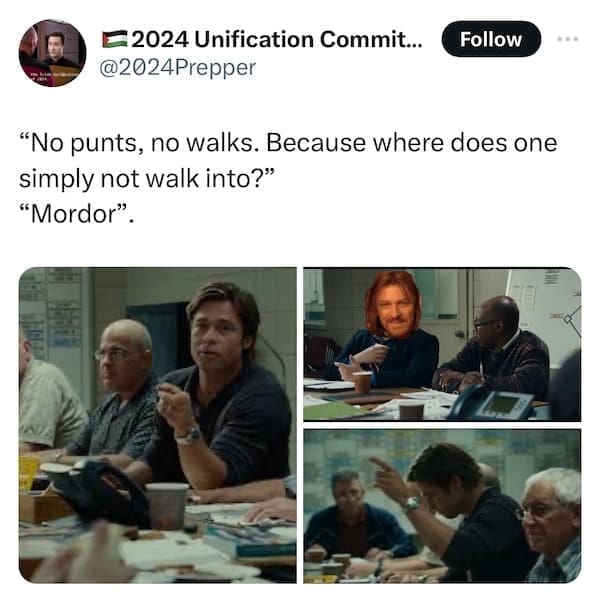Click the white-haired man in bottom-right photo

(x=552, y=522)
